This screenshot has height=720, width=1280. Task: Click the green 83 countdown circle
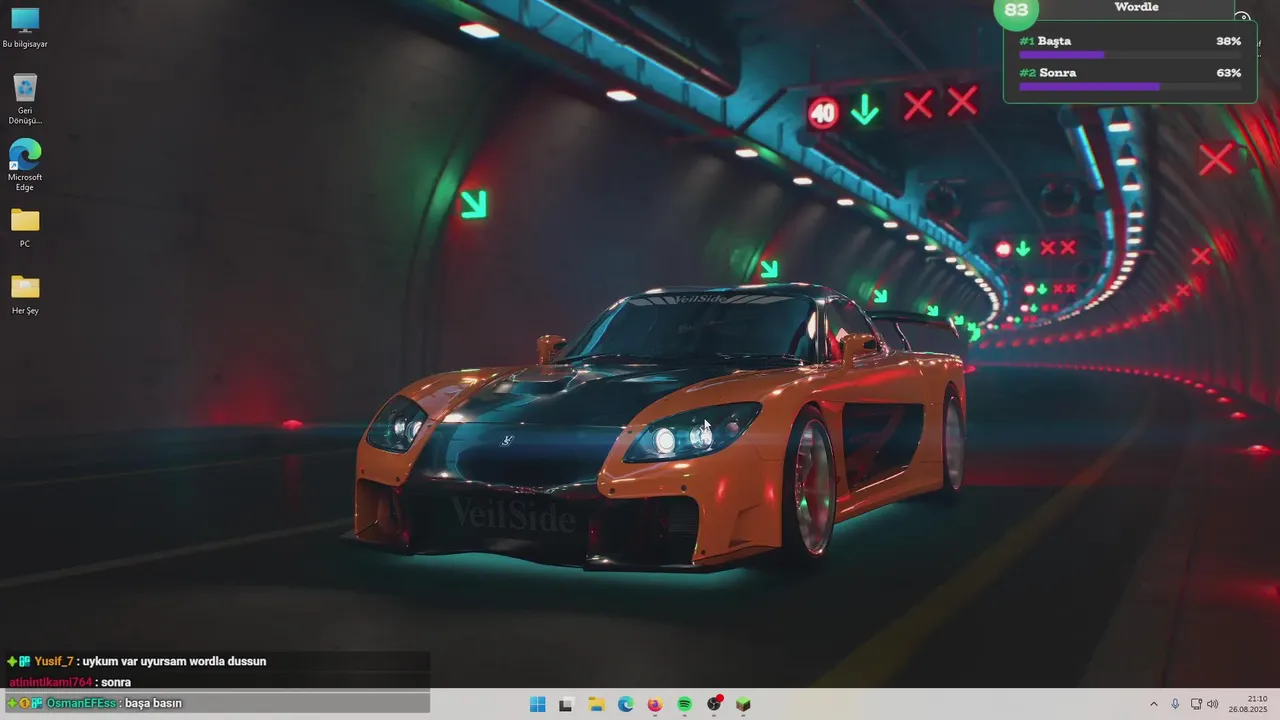[x=1016, y=10]
